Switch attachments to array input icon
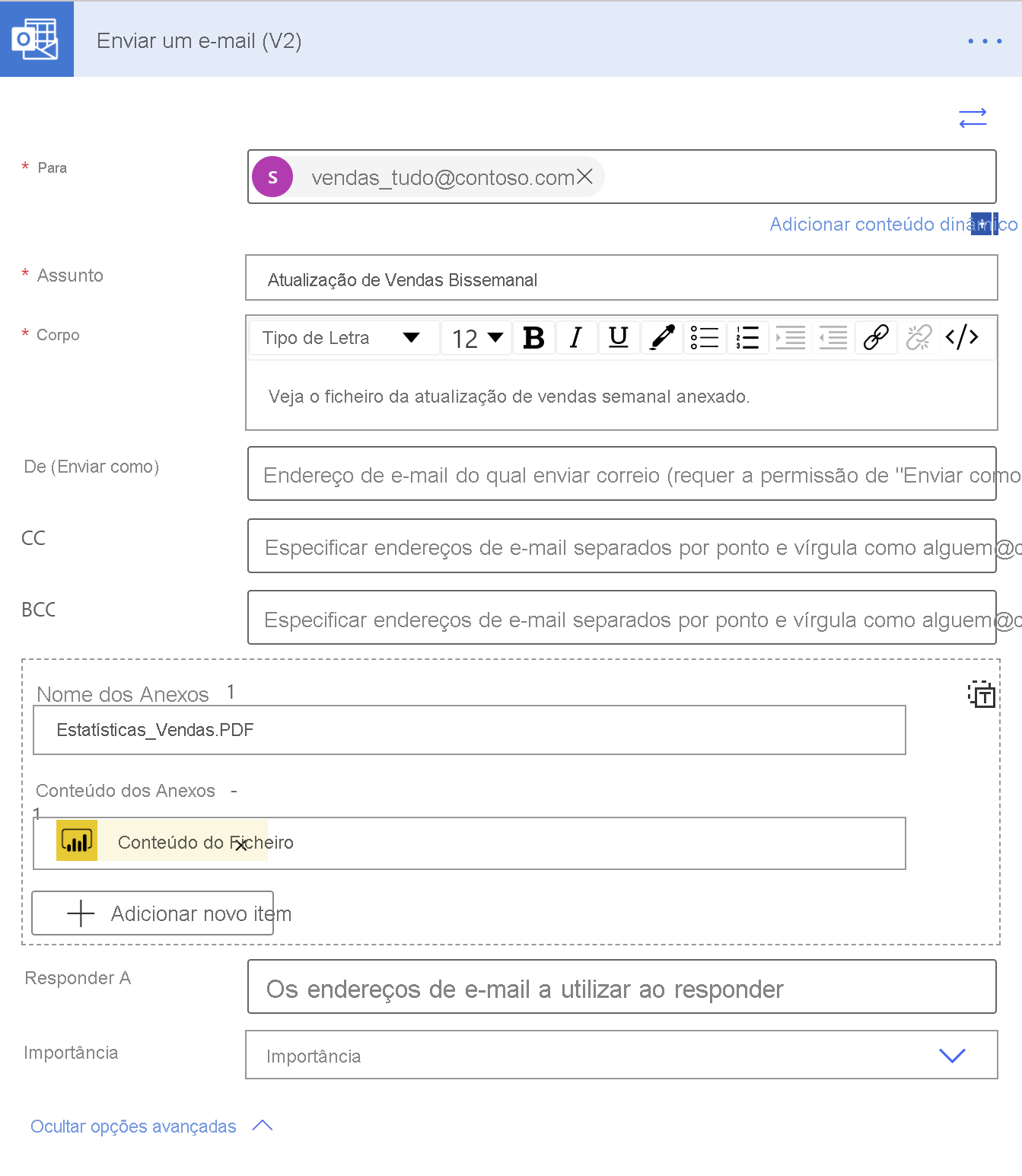This screenshot has height=1176, width=1022. tap(981, 694)
